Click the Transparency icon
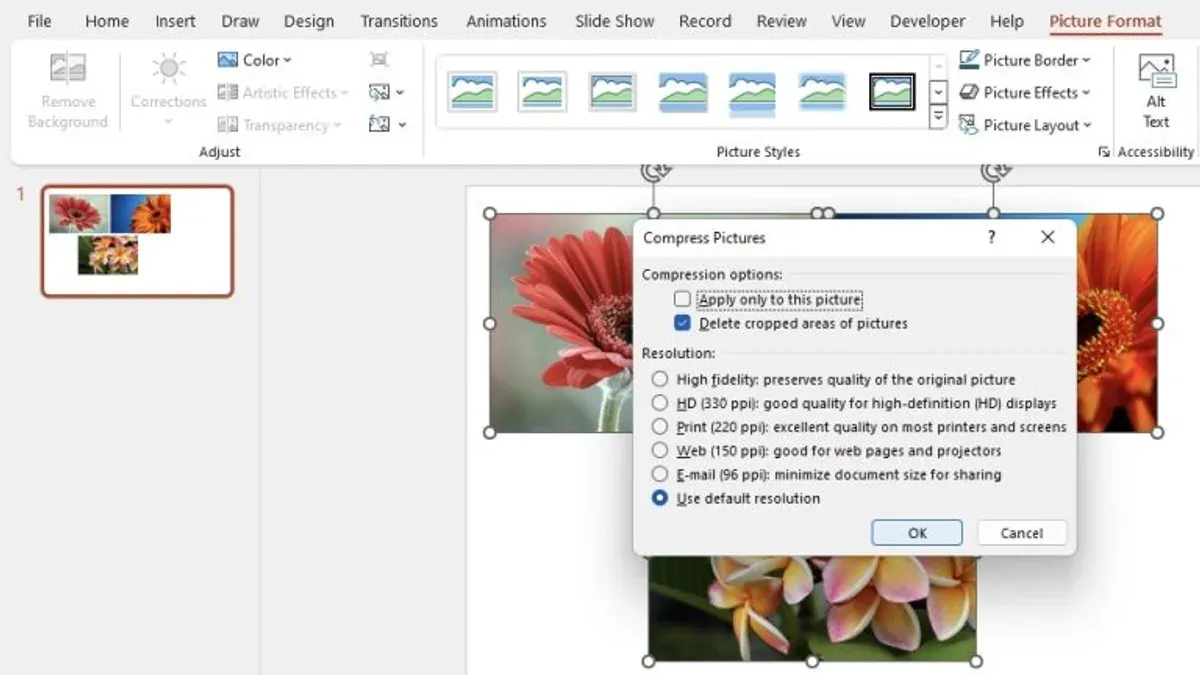Viewport: 1200px width, 675px height. point(227,125)
